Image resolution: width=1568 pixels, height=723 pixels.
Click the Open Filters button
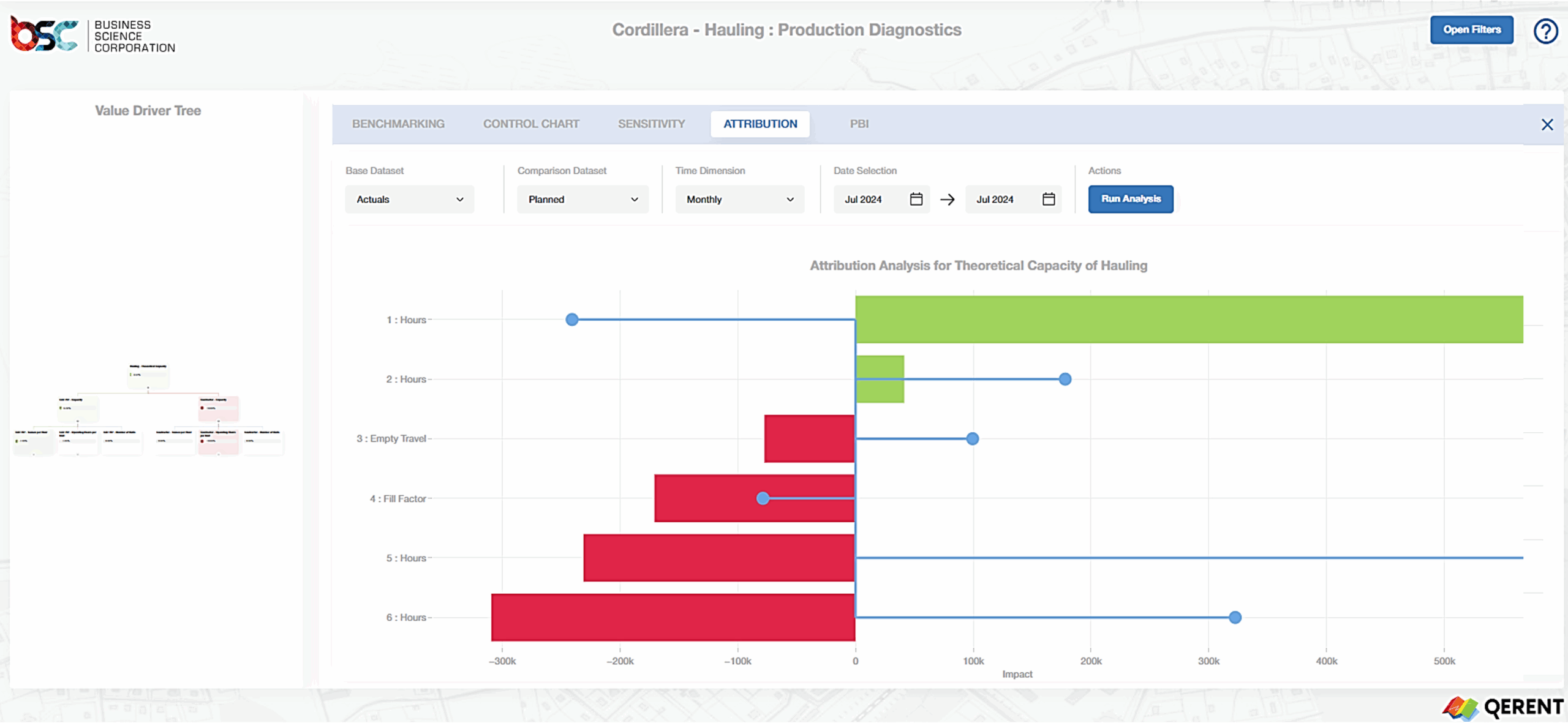click(1472, 29)
